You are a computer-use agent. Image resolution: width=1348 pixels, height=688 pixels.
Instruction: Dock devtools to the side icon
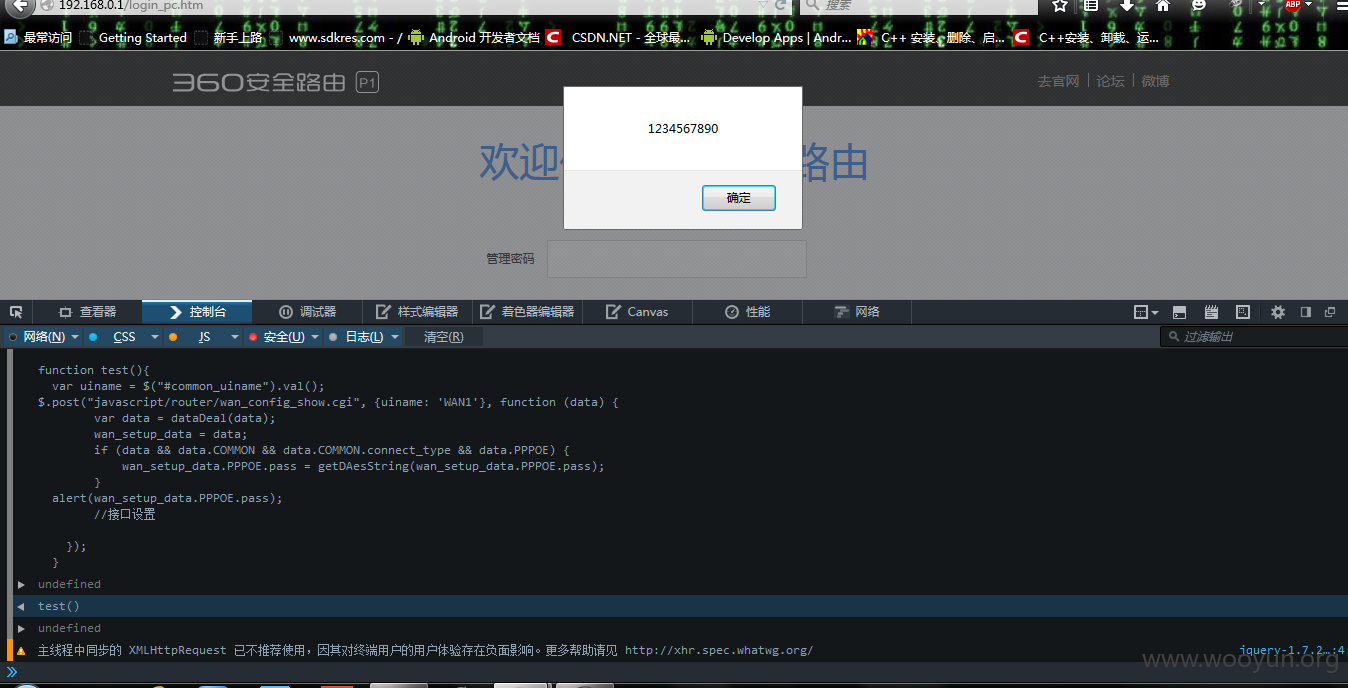[1305, 312]
